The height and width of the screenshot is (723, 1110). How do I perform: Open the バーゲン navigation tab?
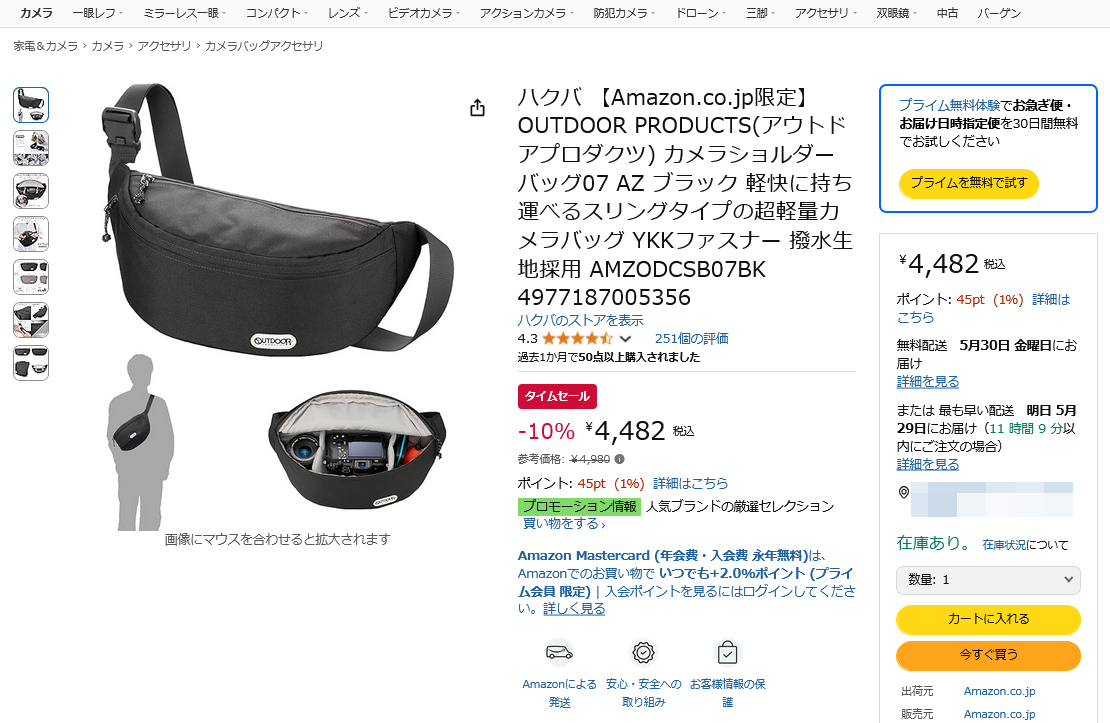999,13
